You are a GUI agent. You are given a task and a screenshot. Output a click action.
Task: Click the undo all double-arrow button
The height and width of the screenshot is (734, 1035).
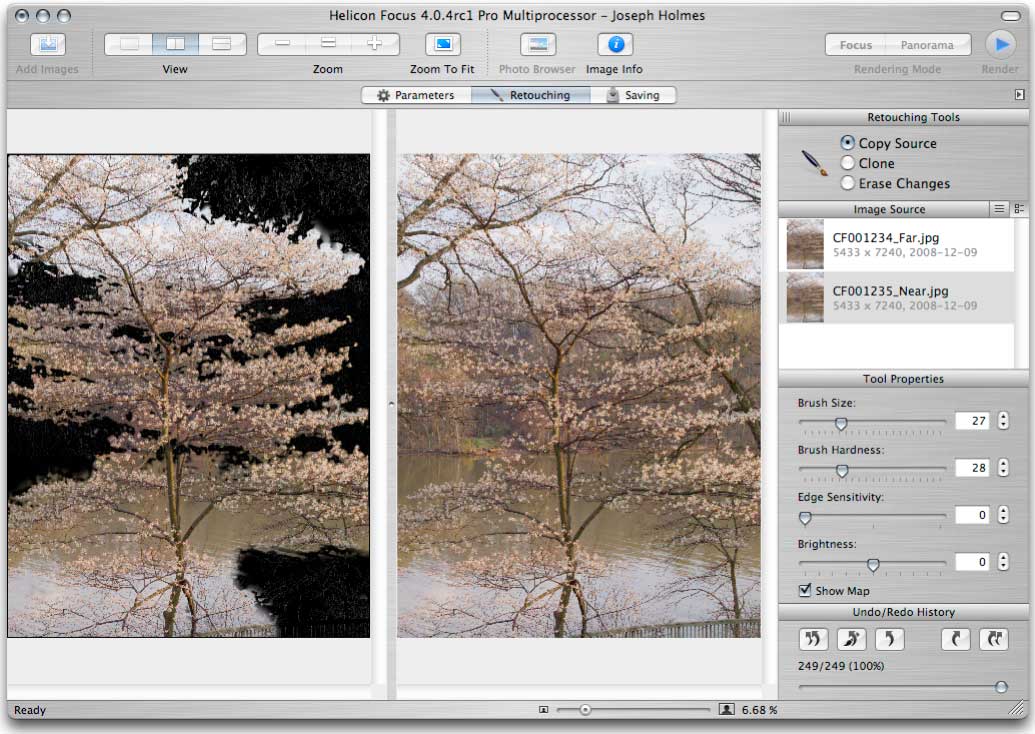814,639
